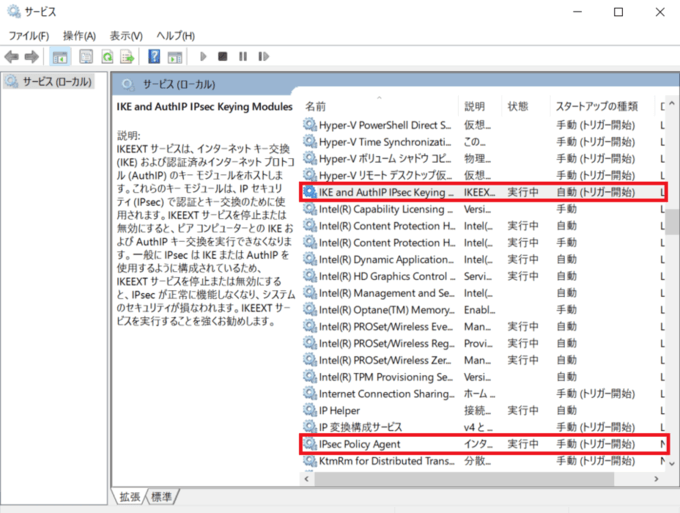Click the up arrow of vertical scrollbar
The image size is (680, 513).
[x=672, y=104]
